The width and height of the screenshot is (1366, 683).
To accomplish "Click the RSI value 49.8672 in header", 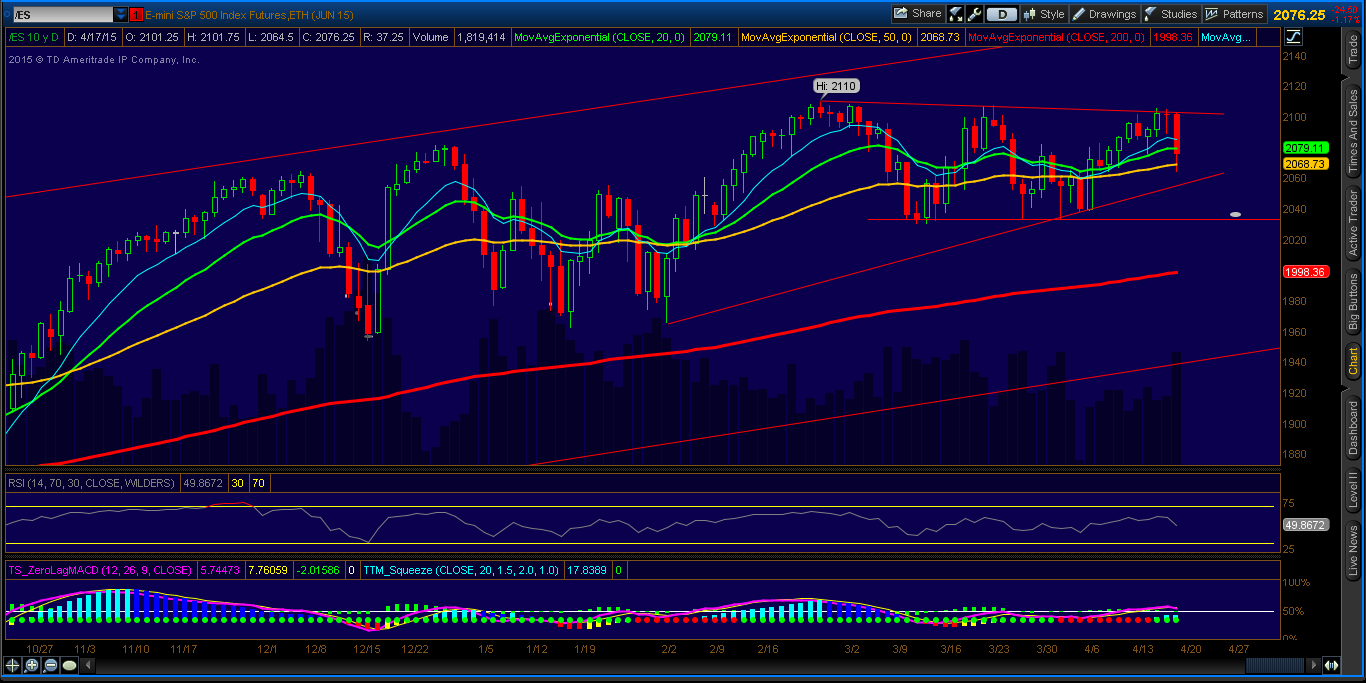I will (204, 483).
